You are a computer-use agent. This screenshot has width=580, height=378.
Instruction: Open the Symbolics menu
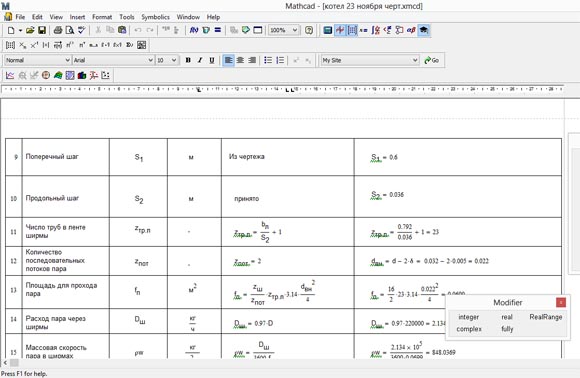point(155,17)
